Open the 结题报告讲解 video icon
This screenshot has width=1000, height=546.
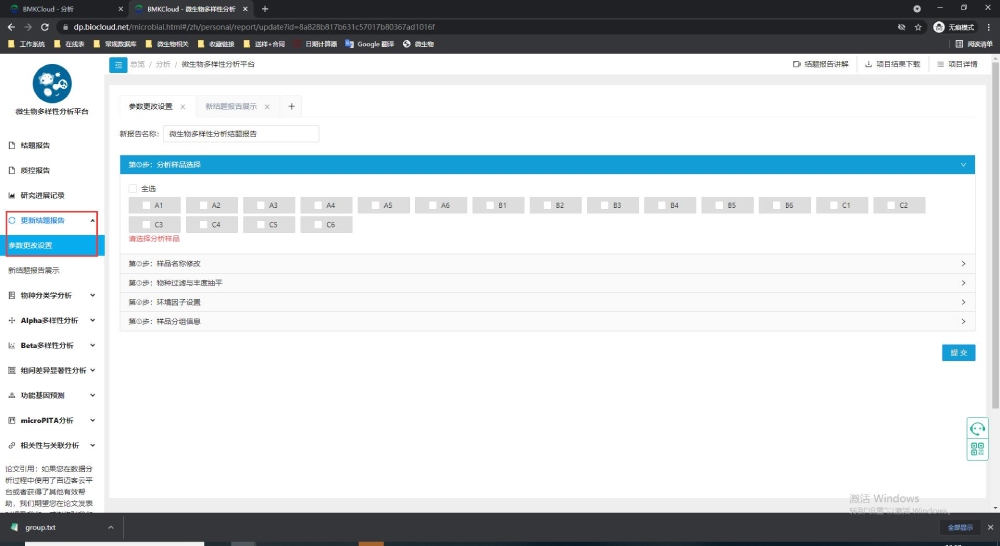797,64
